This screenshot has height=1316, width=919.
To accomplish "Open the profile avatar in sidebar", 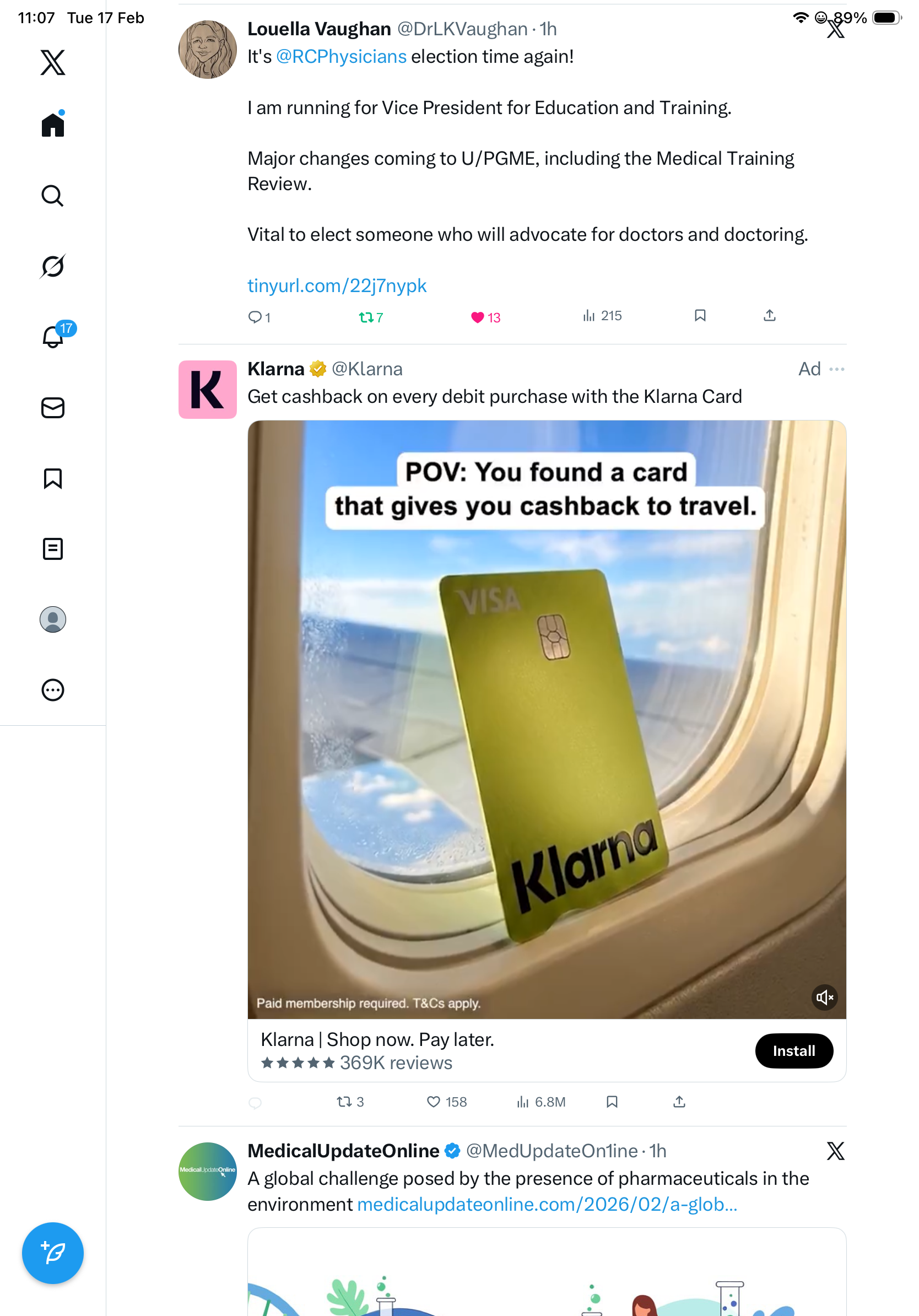I will point(53,619).
